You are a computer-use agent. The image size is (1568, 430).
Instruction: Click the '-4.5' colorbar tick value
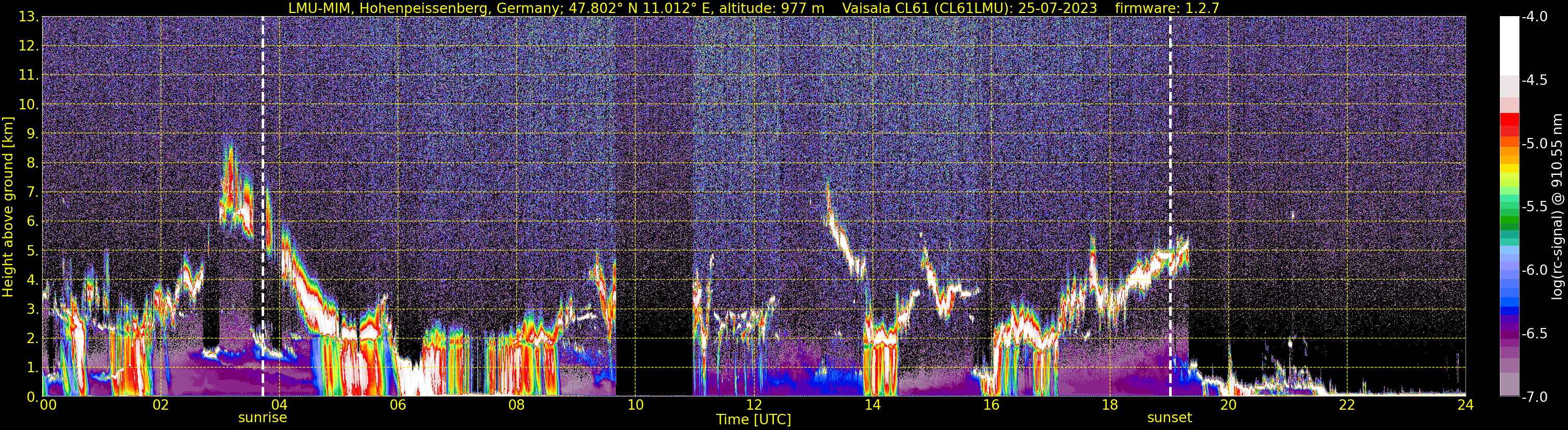pos(1534,80)
